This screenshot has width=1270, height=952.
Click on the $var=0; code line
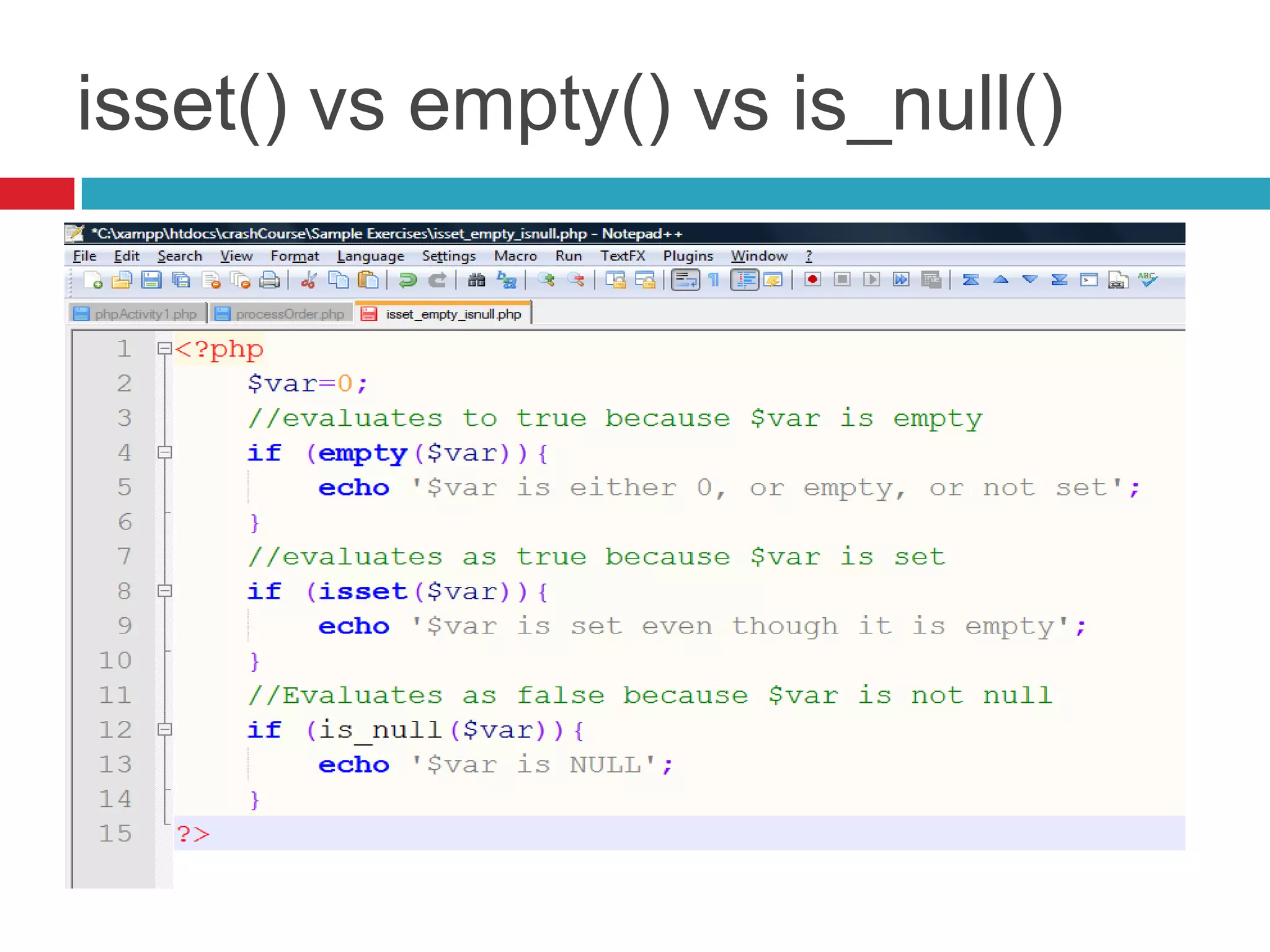pos(308,384)
